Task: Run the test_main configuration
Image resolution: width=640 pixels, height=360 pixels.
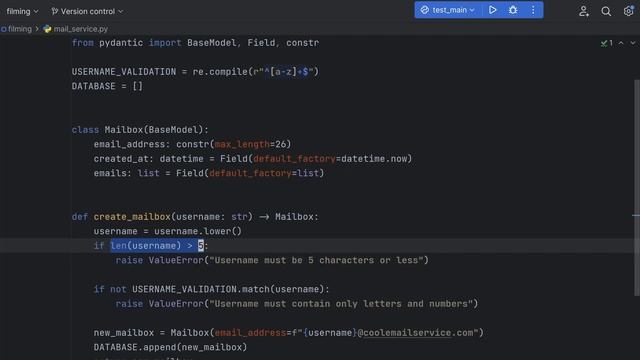Action: click(x=493, y=10)
